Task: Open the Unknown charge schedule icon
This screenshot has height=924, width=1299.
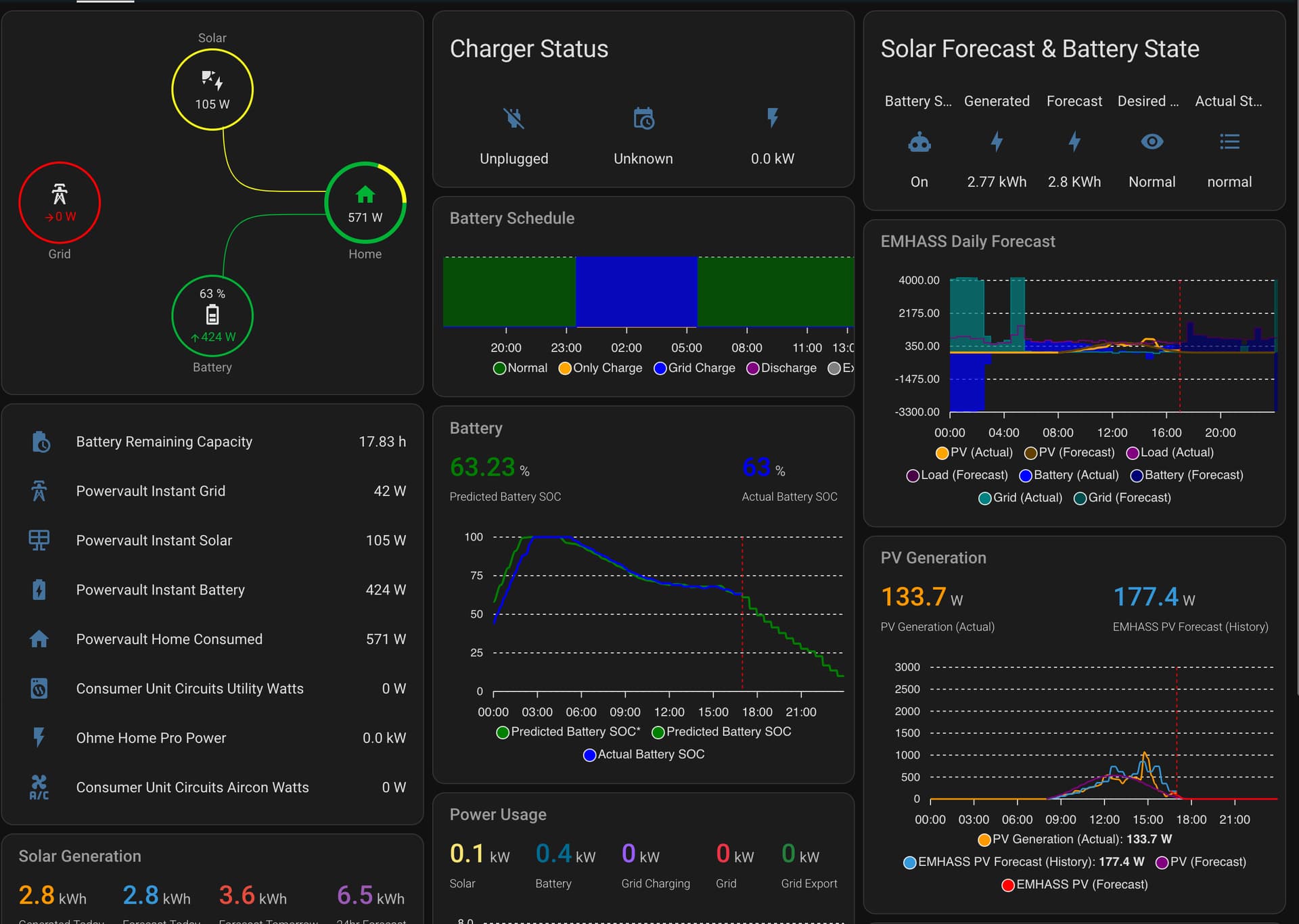Action: (643, 118)
